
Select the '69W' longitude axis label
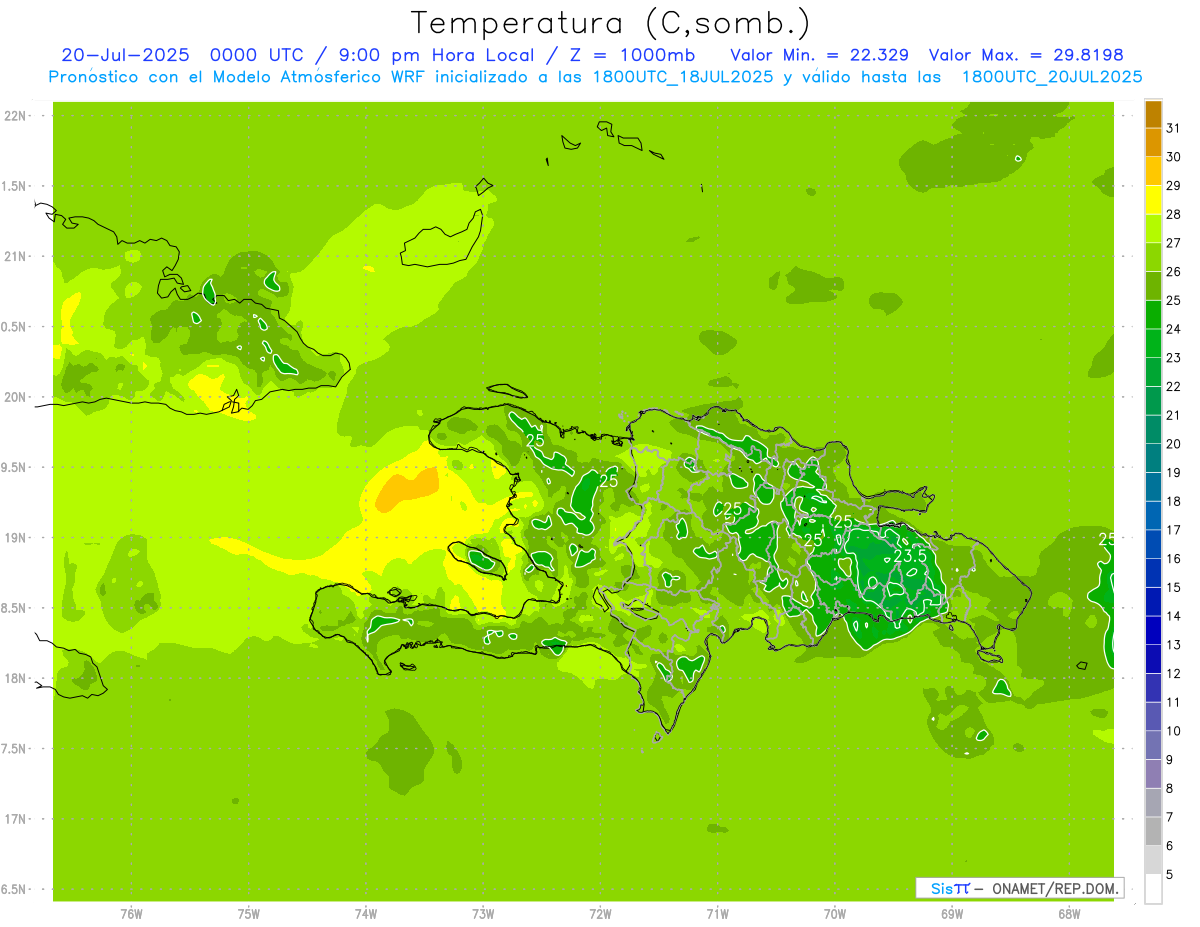point(952,914)
